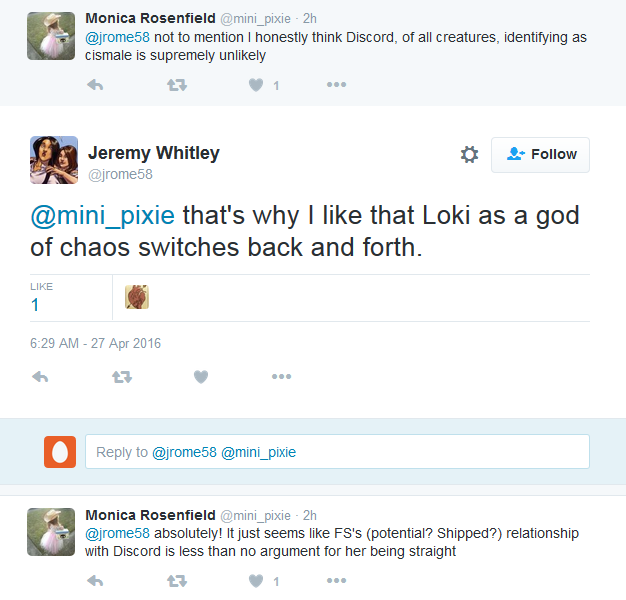Like Monica's top tweet about cismale
626x600 pixels.
(x=256, y=85)
